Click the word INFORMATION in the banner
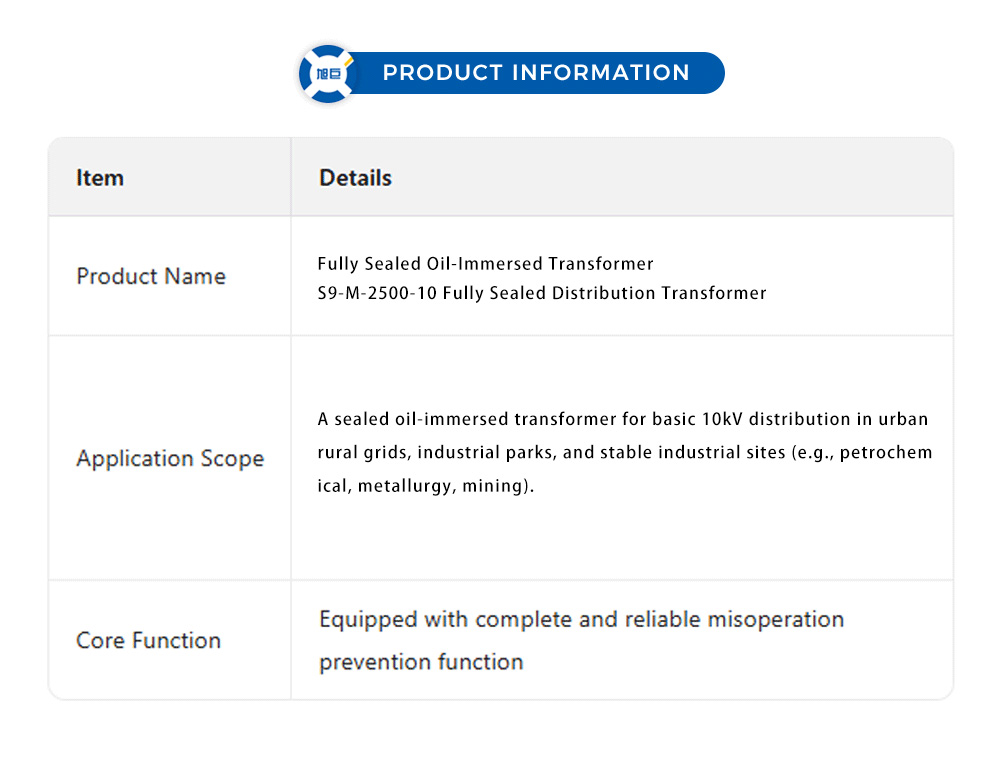 (600, 73)
